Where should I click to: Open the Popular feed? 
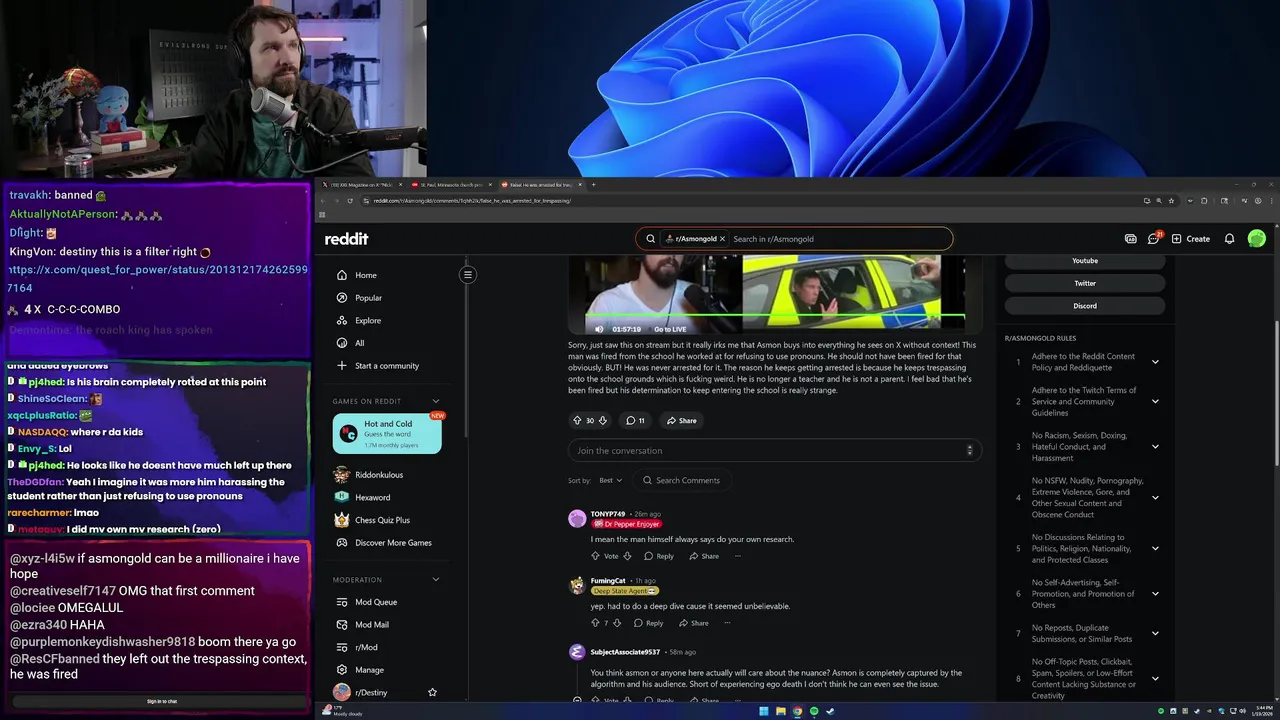click(x=368, y=298)
